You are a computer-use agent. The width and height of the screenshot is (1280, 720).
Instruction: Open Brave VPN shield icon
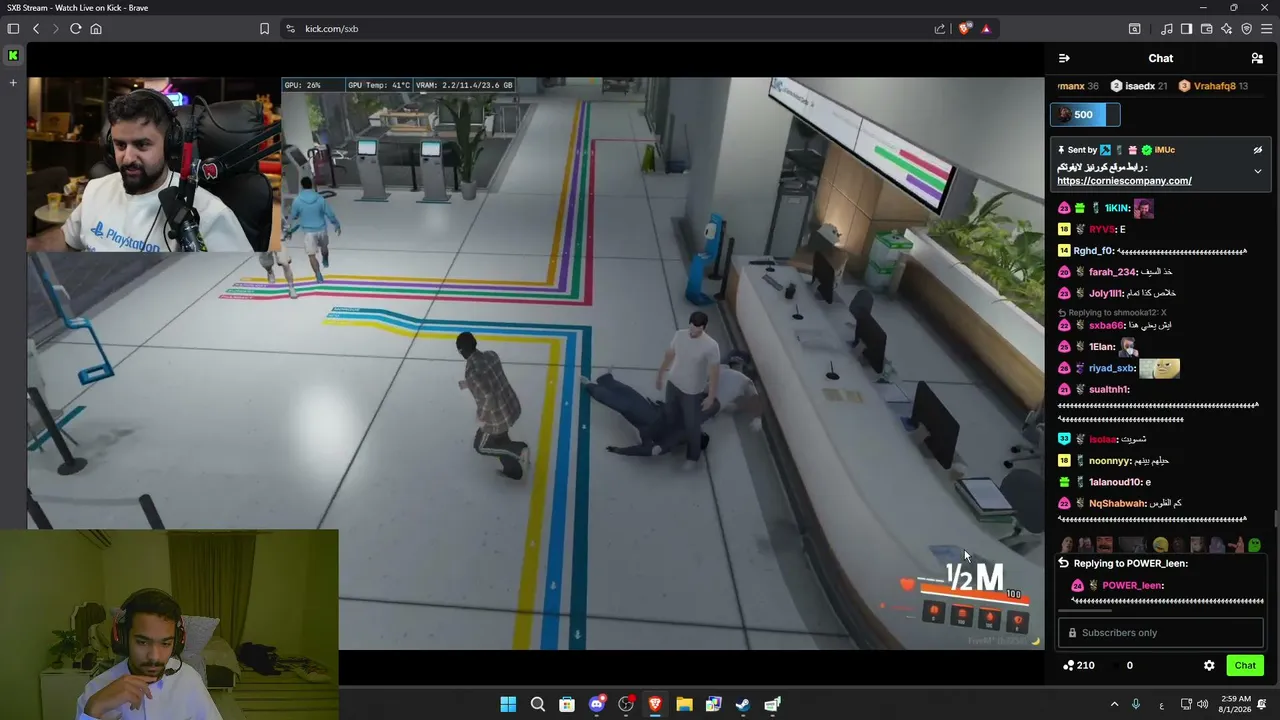pyautogui.click(x=1246, y=29)
